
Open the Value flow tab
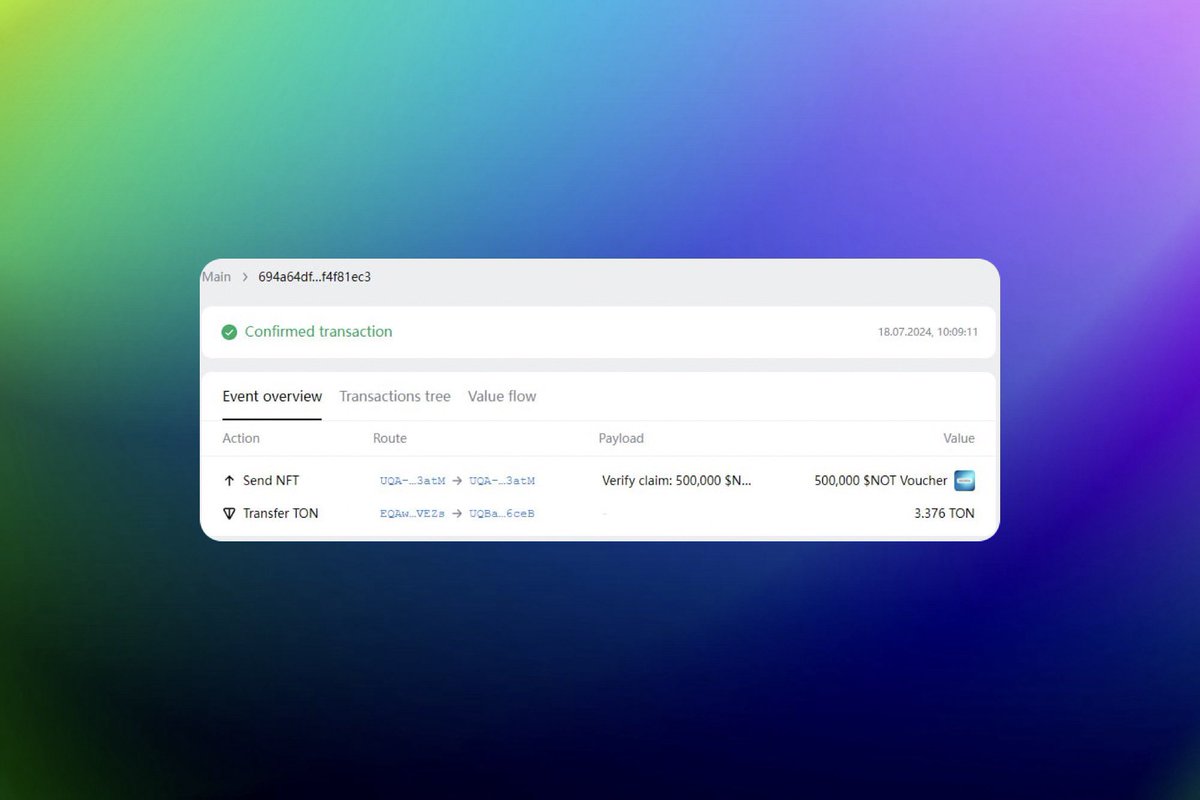pyautogui.click(x=502, y=397)
